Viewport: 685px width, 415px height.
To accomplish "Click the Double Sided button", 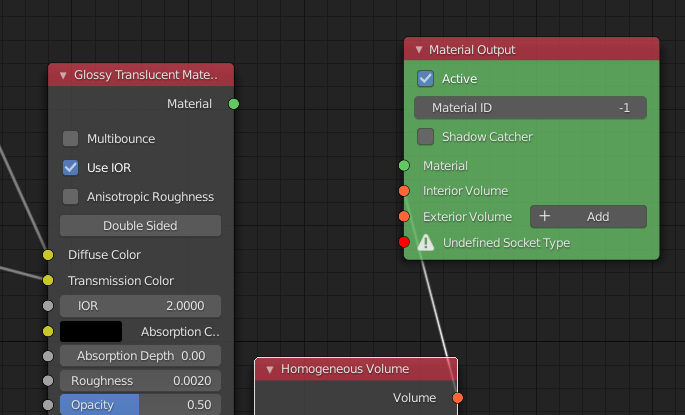I will pos(140,226).
